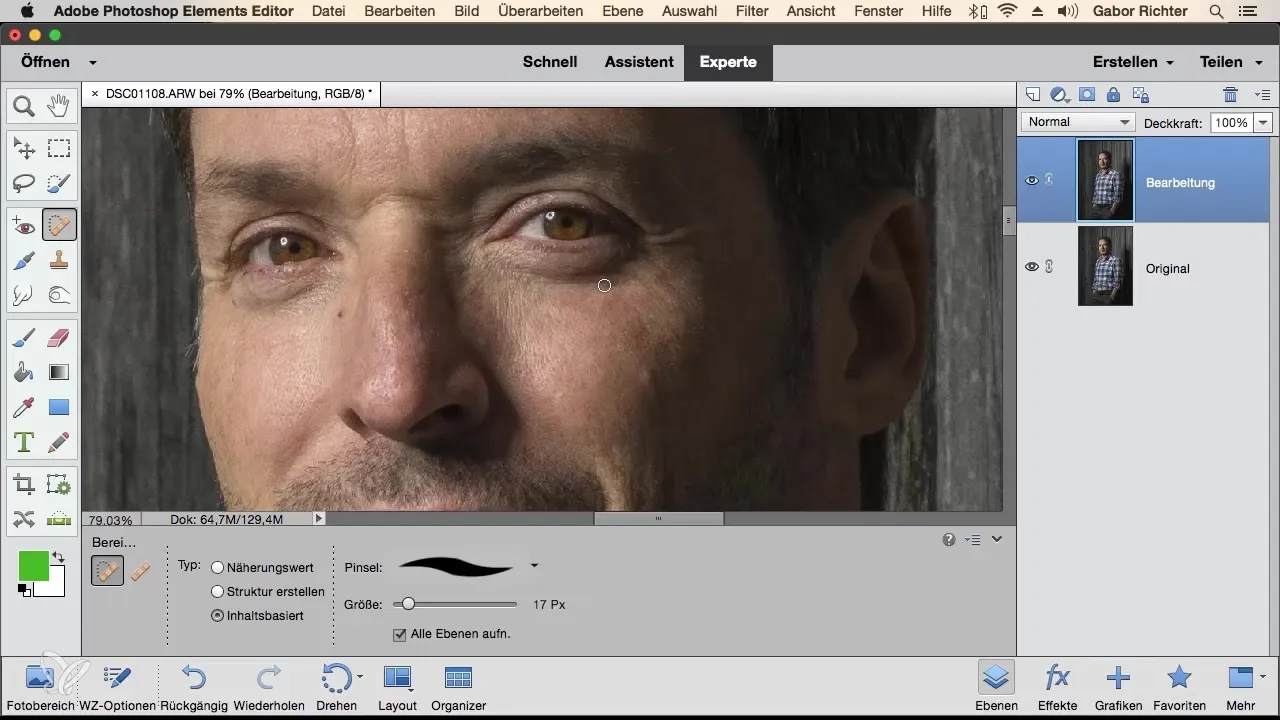Lock all pixels of the layer

pyautogui.click(x=1113, y=95)
